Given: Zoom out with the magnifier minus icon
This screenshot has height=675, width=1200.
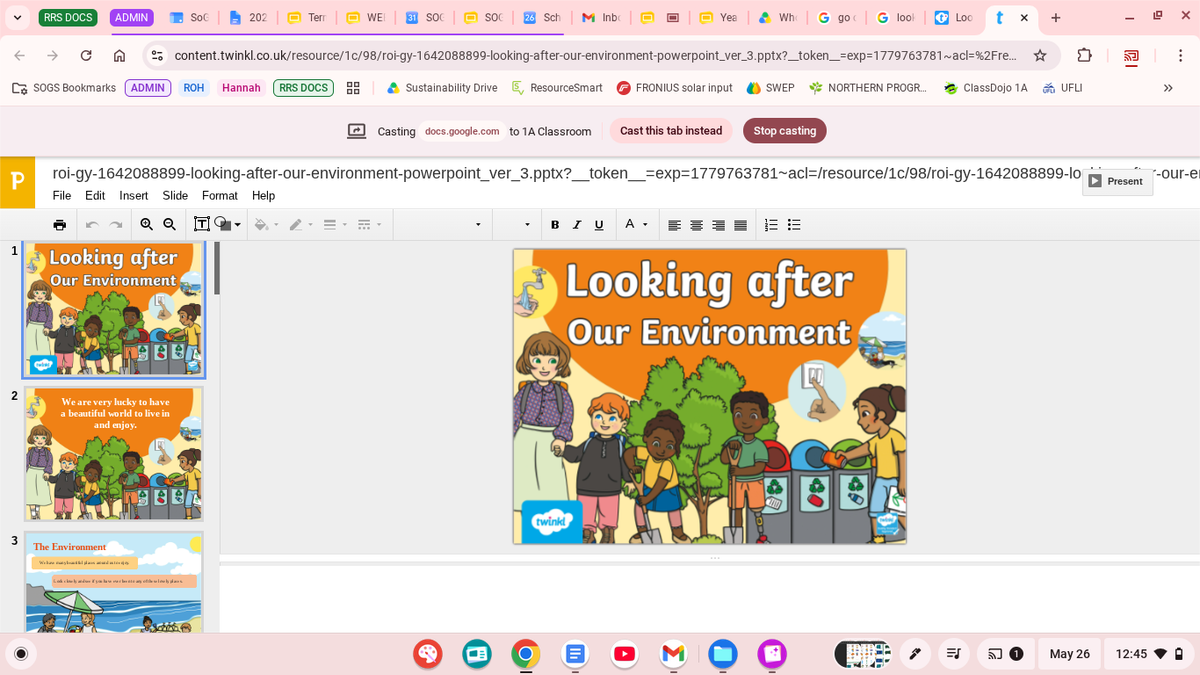Looking at the screenshot, I should (170, 225).
